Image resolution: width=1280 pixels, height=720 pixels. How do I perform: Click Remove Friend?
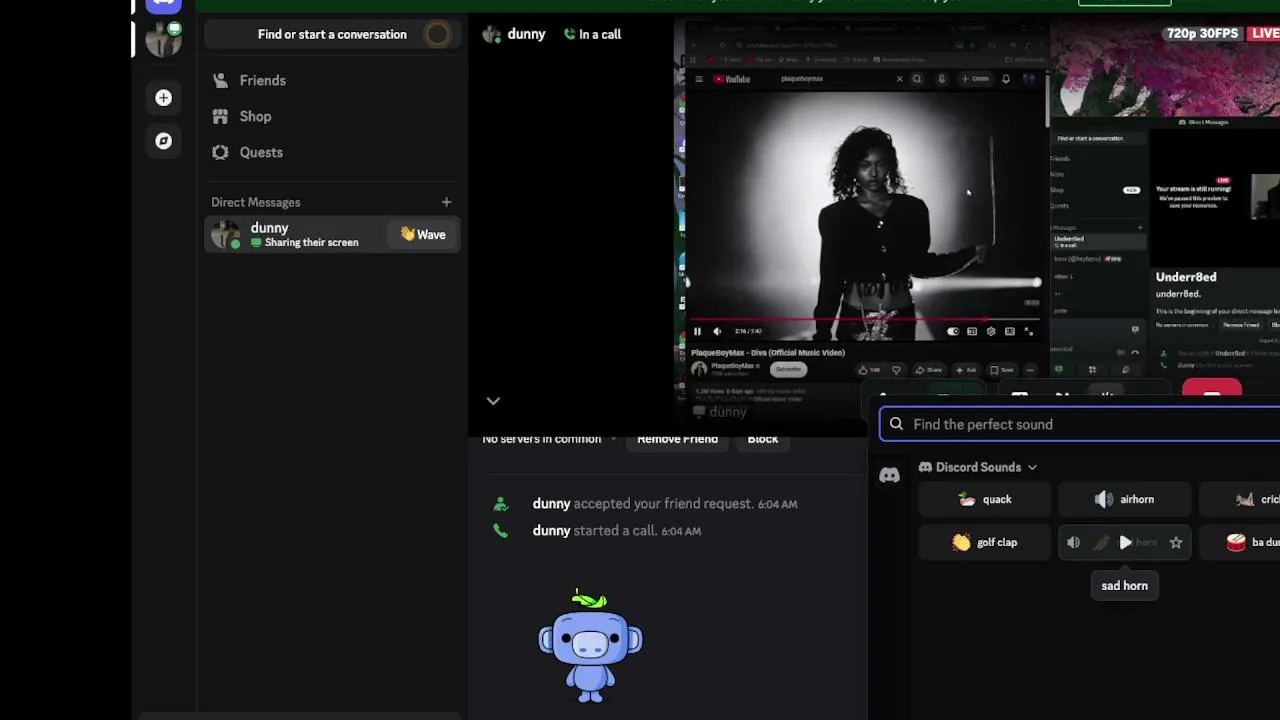pos(678,439)
